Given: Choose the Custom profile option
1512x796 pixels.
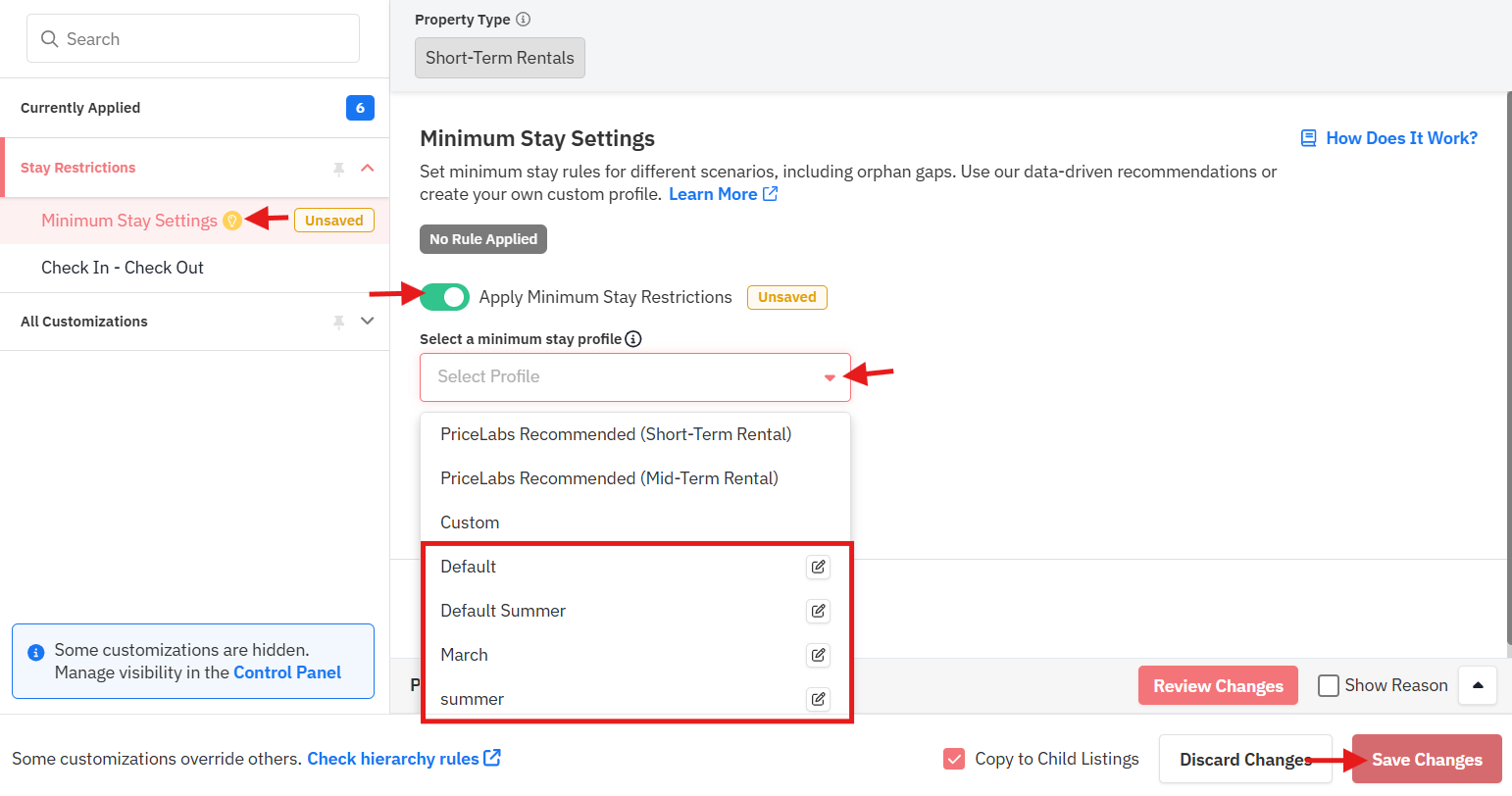Looking at the screenshot, I should coord(635,522).
